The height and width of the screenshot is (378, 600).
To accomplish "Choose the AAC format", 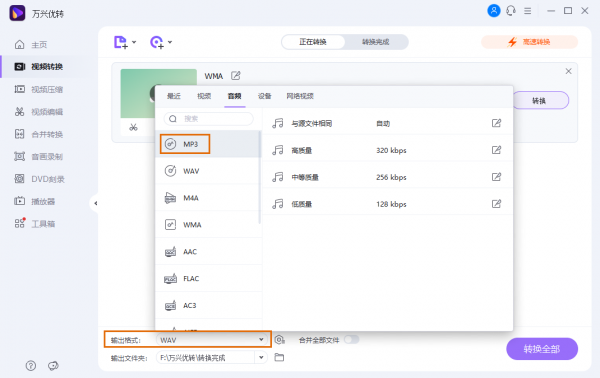I will (x=208, y=252).
